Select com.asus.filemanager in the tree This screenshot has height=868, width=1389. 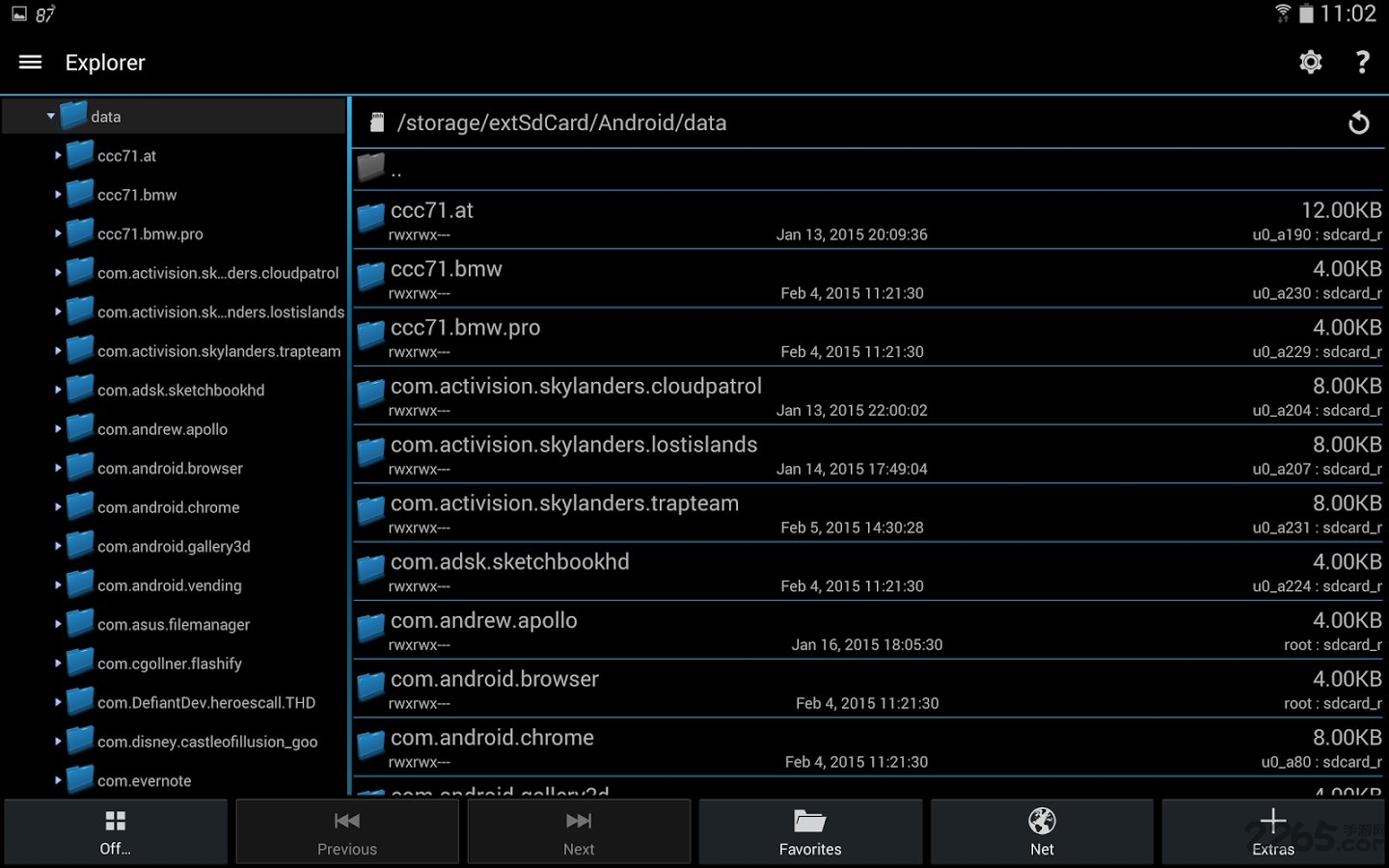click(174, 624)
